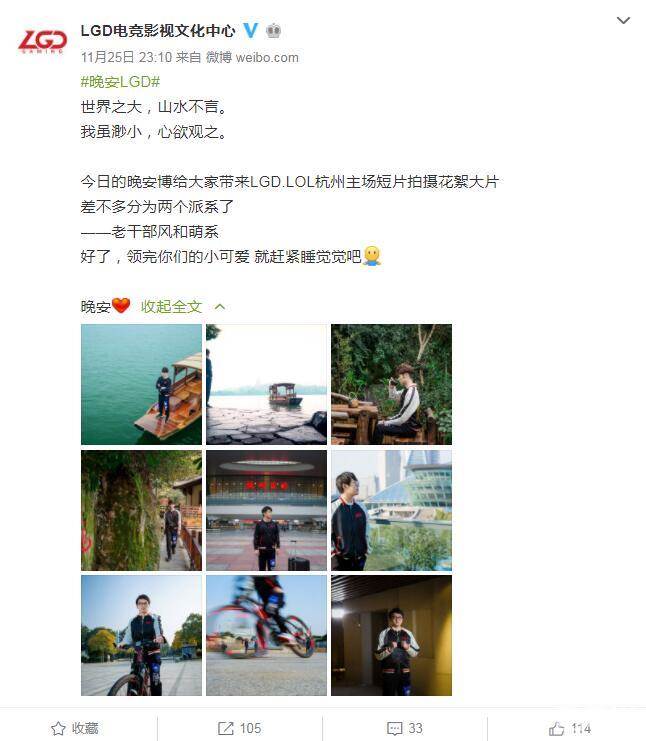Open the post options chevron menu

pyautogui.click(x=623, y=20)
